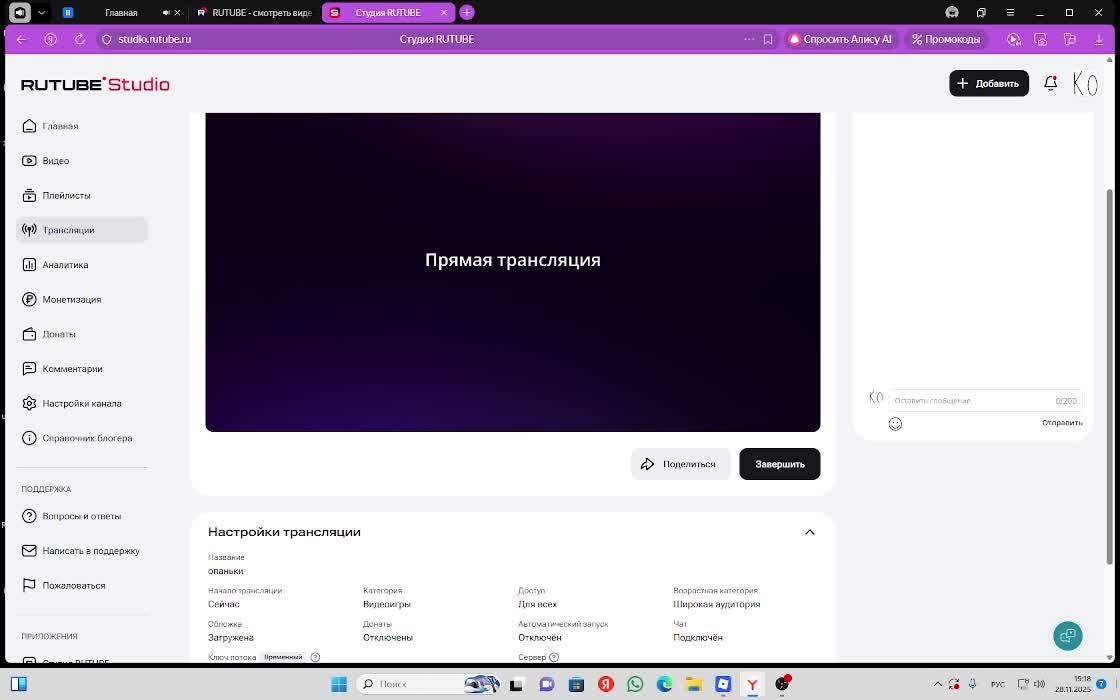Open the emoji picker in chat
This screenshot has width=1120, height=700.
point(895,424)
